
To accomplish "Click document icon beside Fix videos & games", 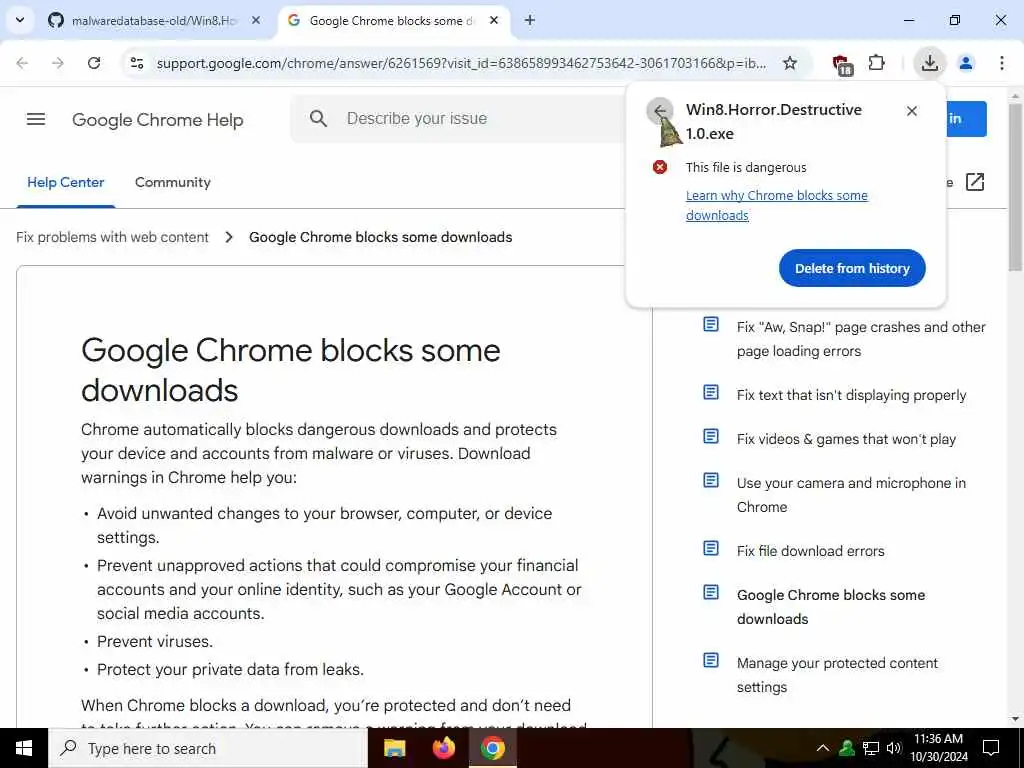I will (x=711, y=436).
